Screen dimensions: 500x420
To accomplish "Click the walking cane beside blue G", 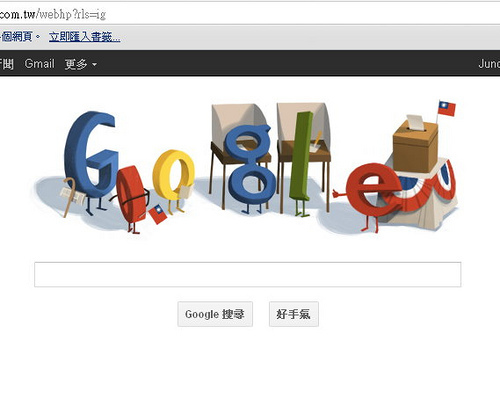I will [x=69, y=197].
